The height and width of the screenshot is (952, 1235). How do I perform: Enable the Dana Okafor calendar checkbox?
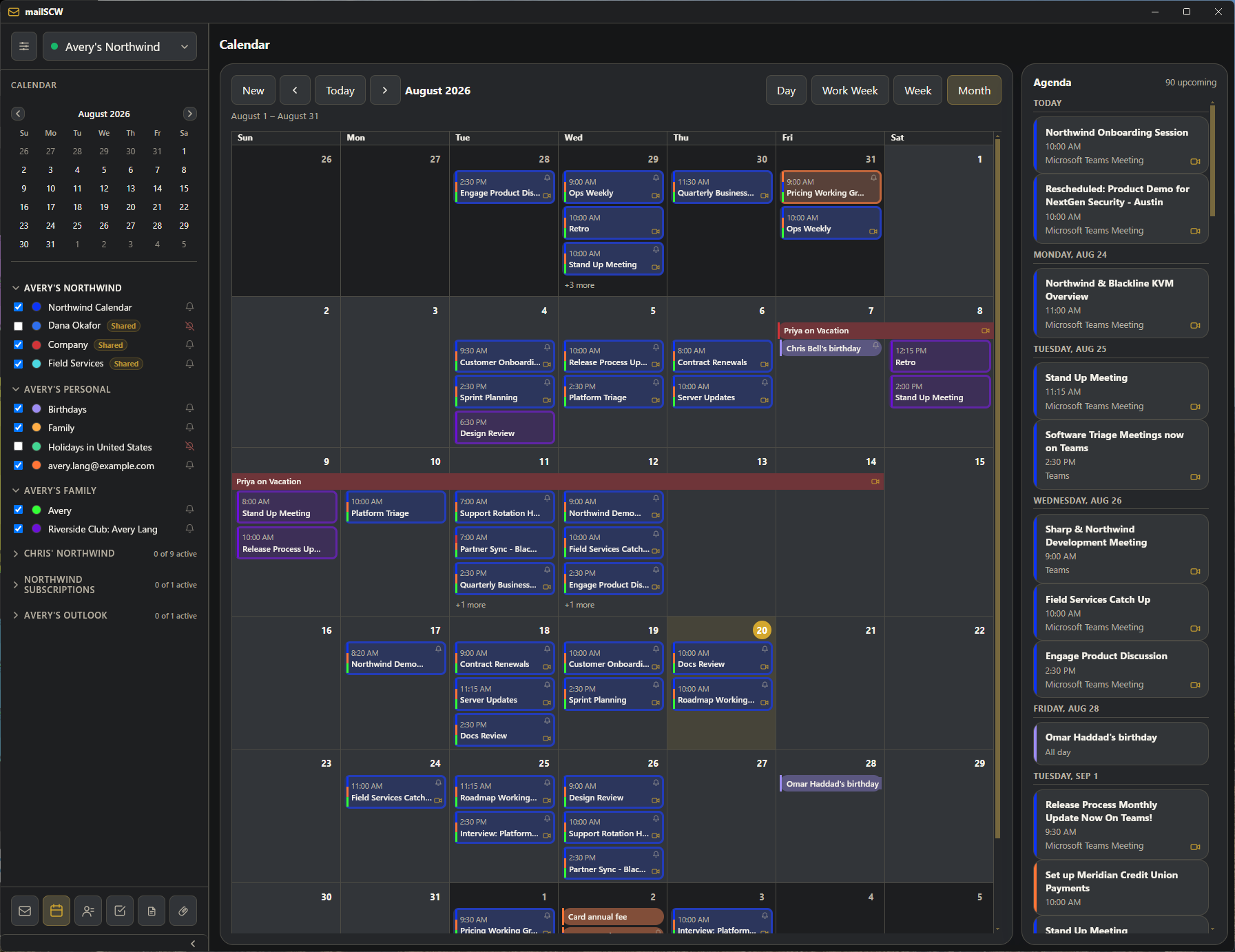(x=19, y=326)
